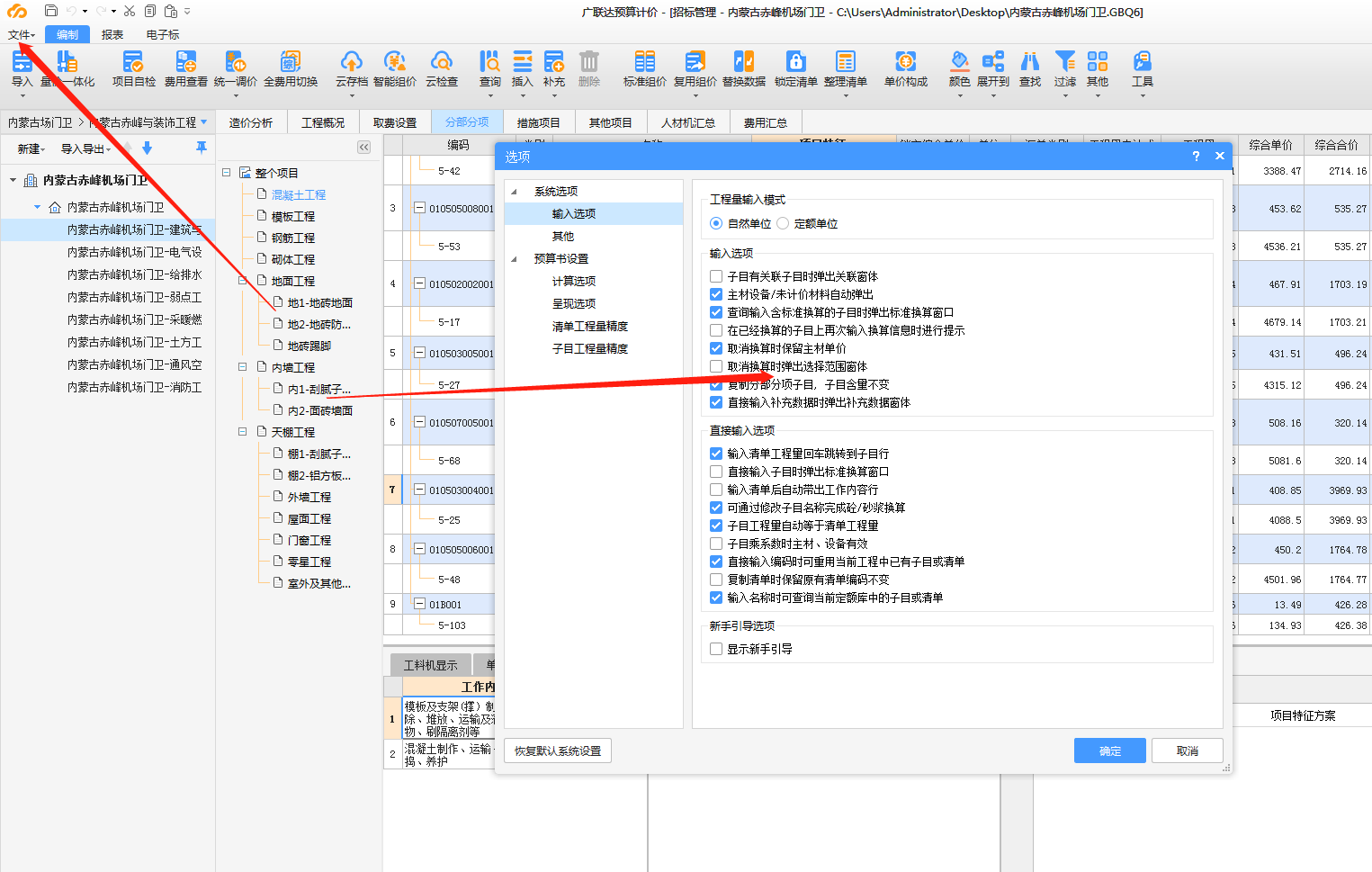Click the 确定 button in options dialog

(x=1110, y=751)
